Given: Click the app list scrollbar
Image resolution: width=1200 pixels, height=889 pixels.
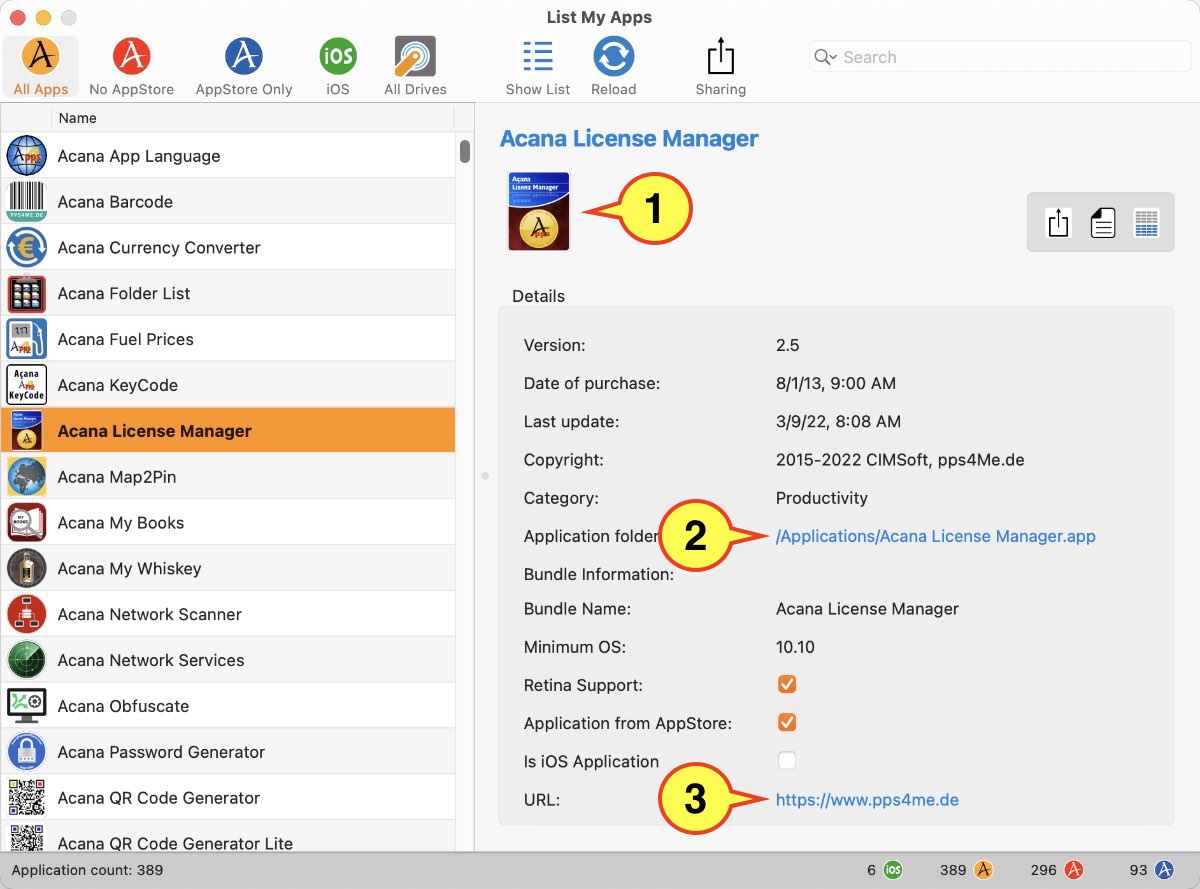Looking at the screenshot, I should pyautogui.click(x=465, y=152).
